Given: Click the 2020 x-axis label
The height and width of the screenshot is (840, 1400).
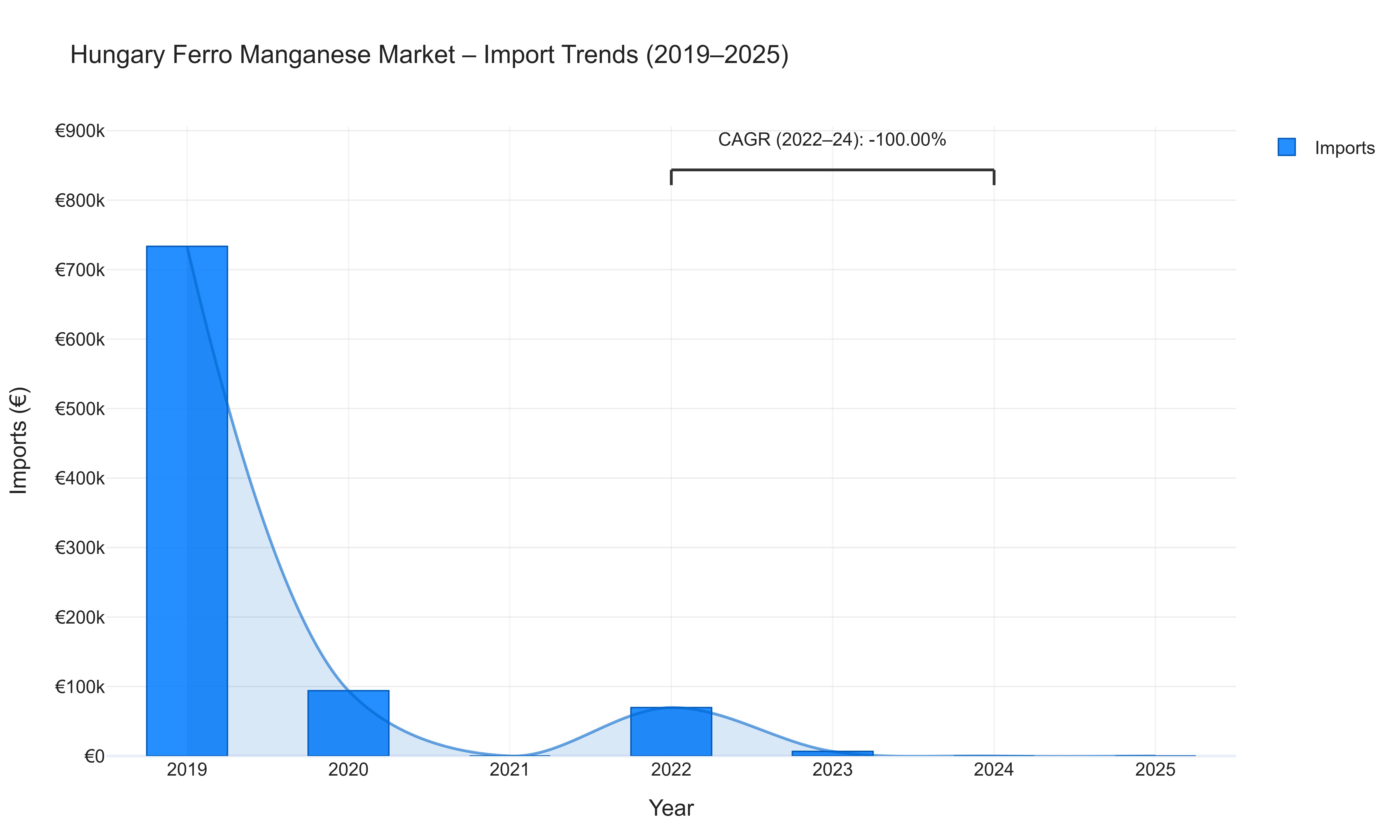Looking at the screenshot, I should [348, 770].
